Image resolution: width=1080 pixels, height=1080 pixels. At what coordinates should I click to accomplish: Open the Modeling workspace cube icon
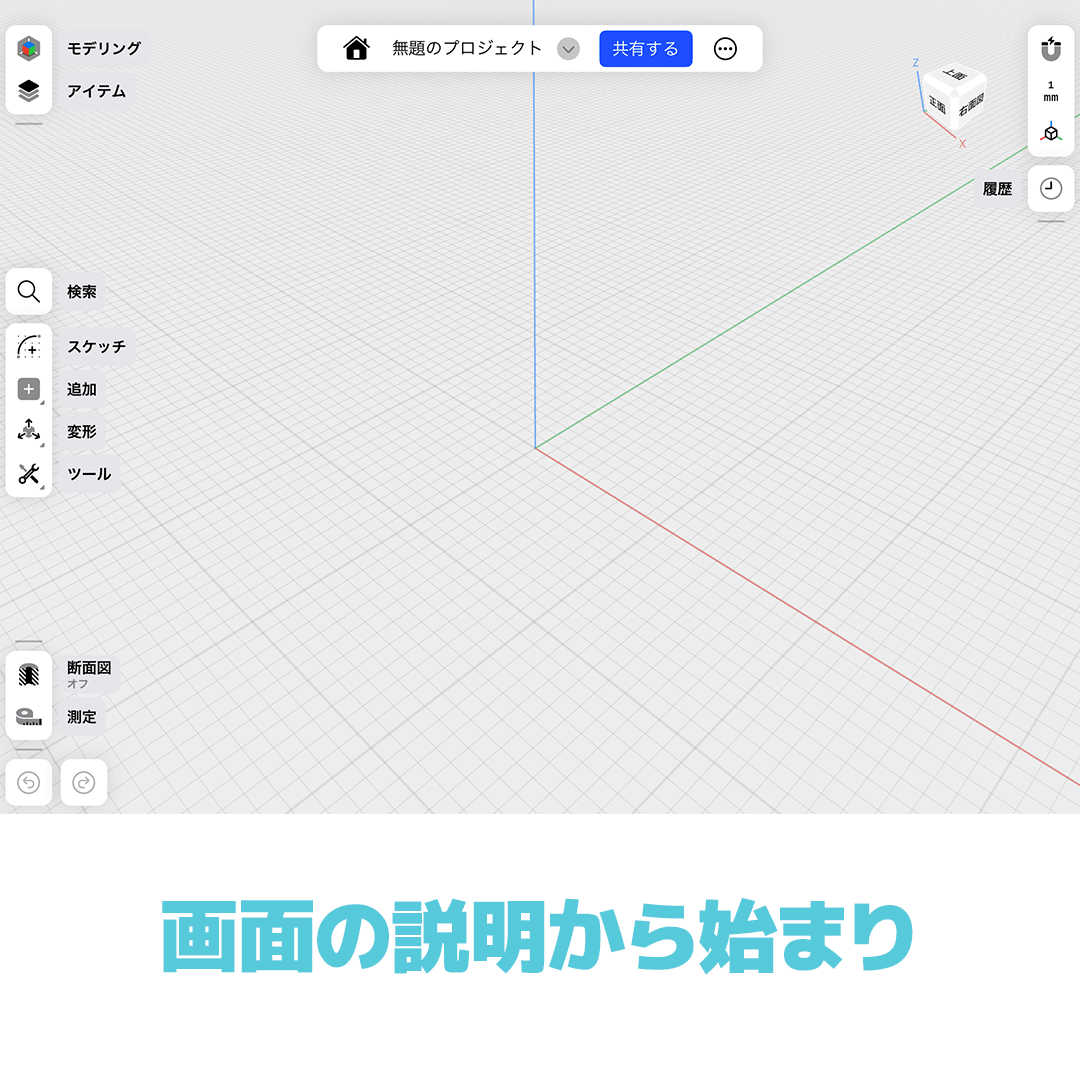coord(28,48)
